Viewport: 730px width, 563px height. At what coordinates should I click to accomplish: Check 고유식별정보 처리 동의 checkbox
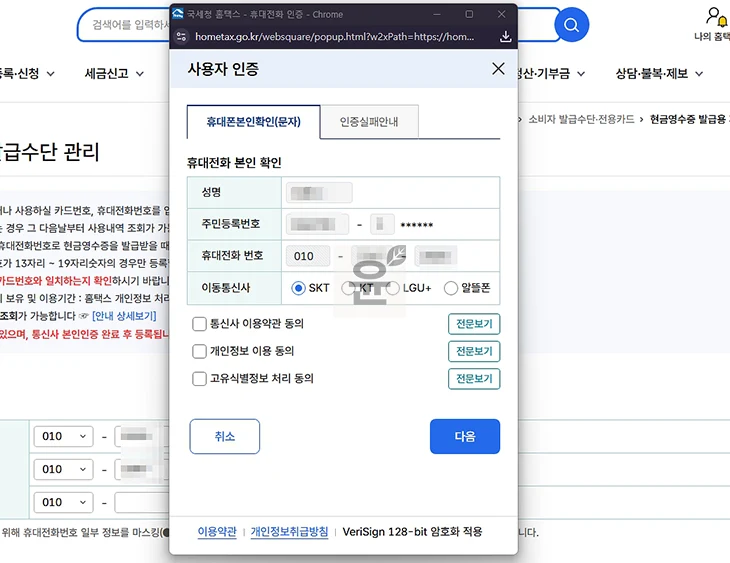199,379
